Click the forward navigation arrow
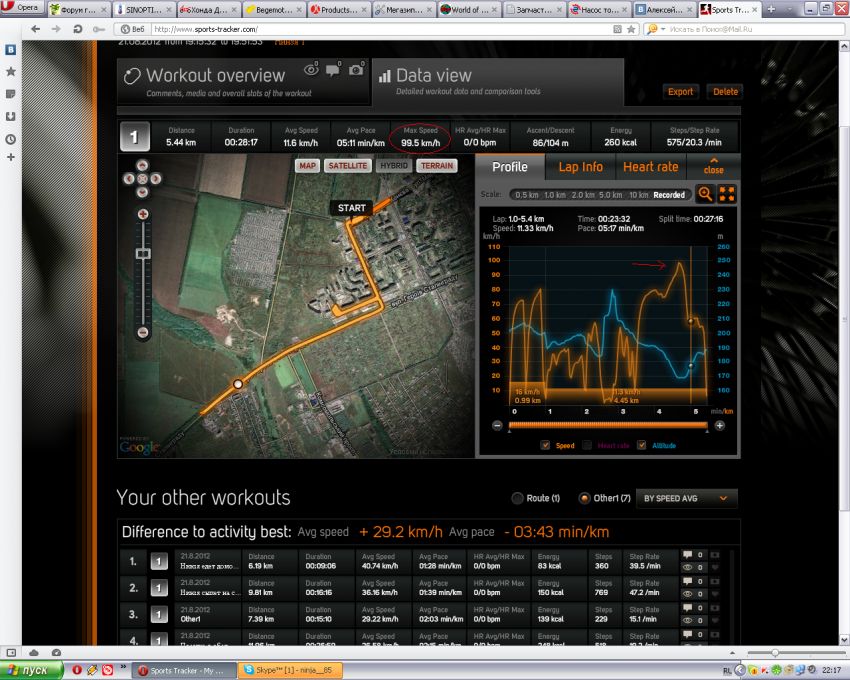Image resolution: width=850 pixels, height=680 pixels. (x=56, y=29)
